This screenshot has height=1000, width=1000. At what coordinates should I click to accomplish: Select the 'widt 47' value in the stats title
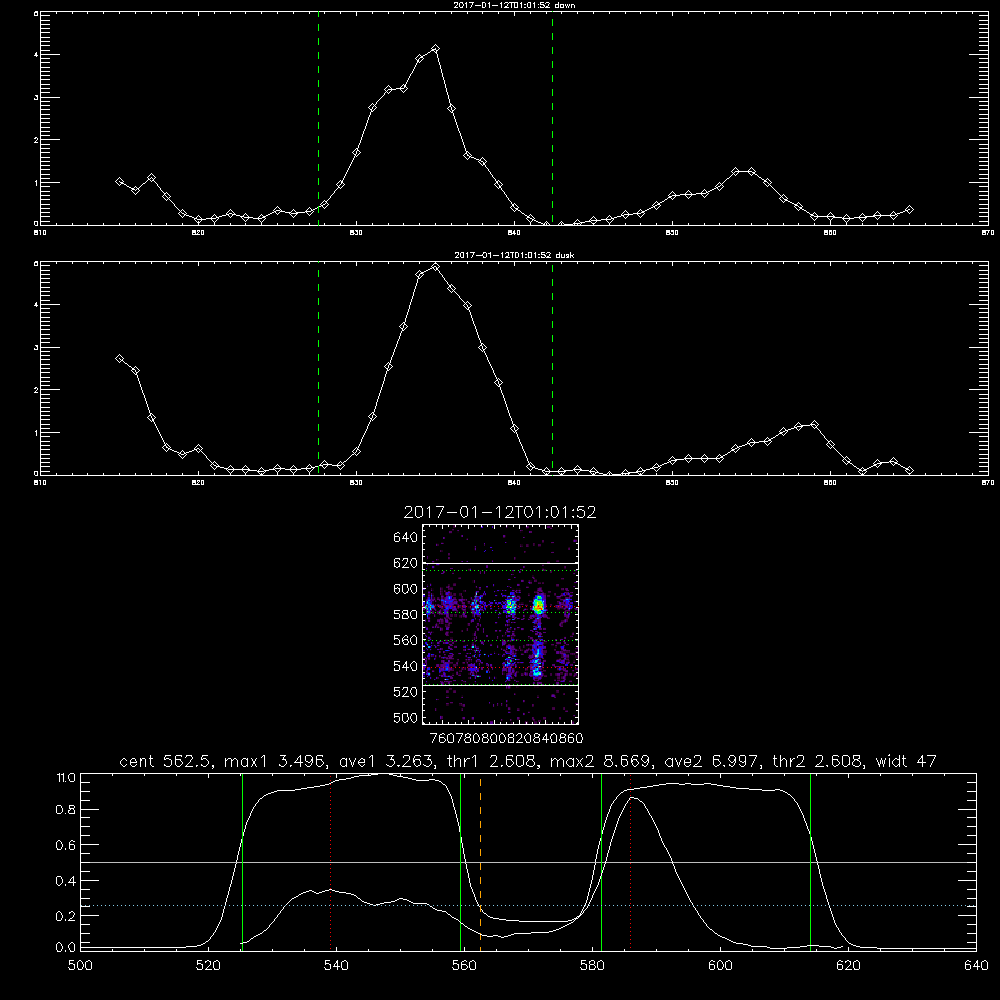coord(906,761)
